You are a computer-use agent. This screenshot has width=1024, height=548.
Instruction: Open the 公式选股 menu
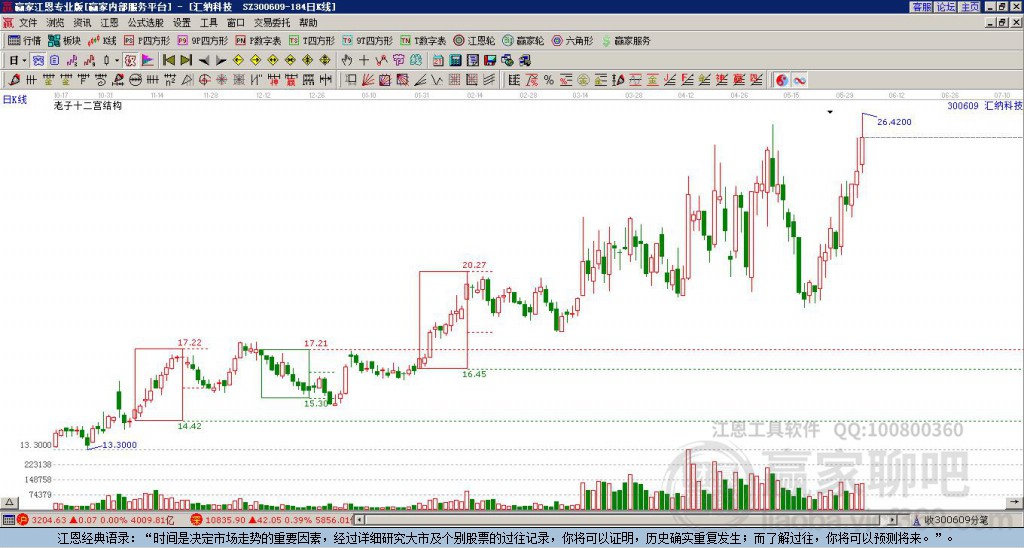146,23
